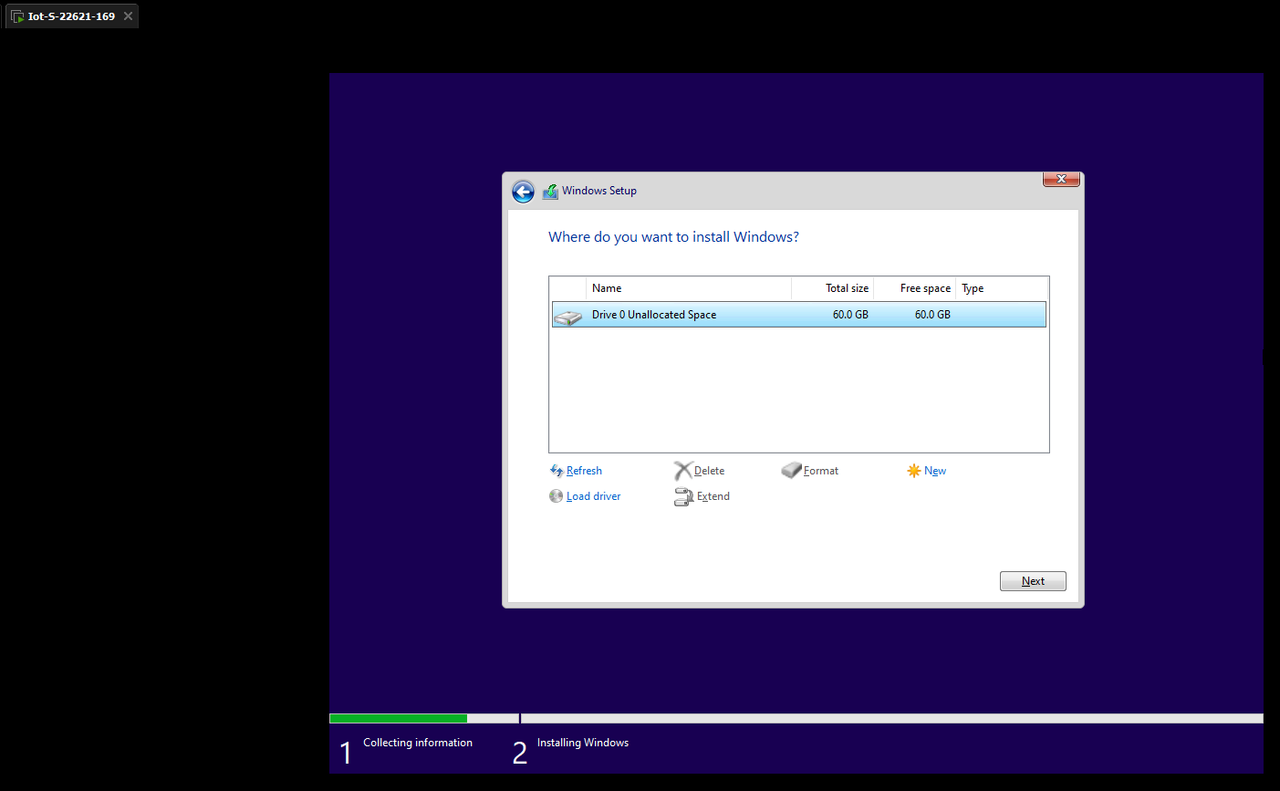Viewport: 1280px width, 791px height.
Task: Create a partition with New link
Action: click(x=935, y=471)
